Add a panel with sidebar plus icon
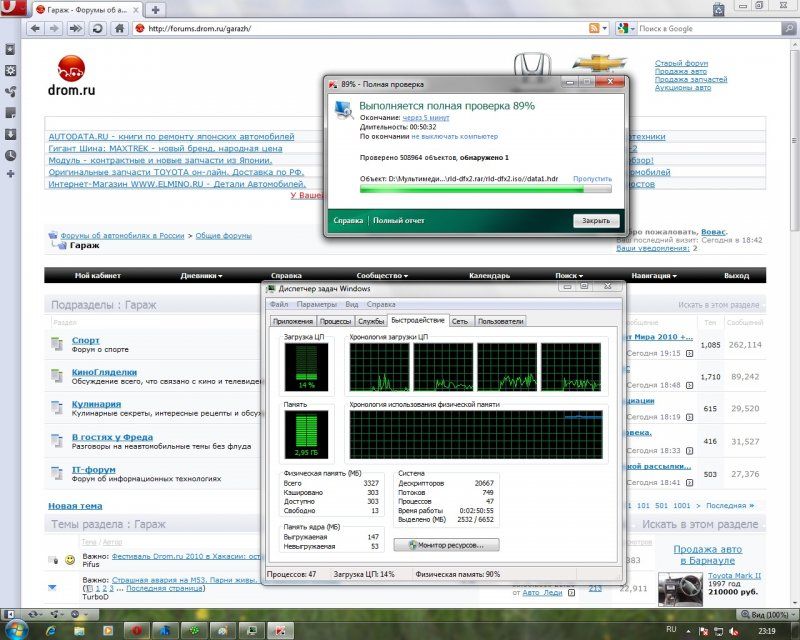The height and width of the screenshot is (640, 800). click(10, 174)
